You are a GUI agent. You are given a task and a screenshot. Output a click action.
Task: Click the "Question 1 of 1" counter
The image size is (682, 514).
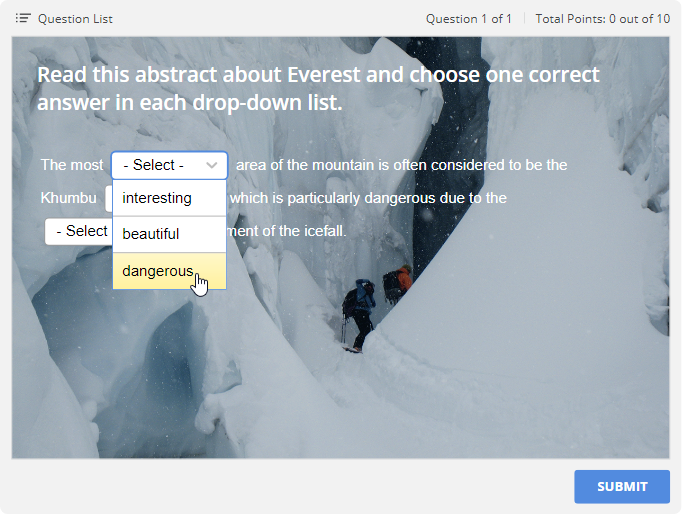(x=468, y=18)
